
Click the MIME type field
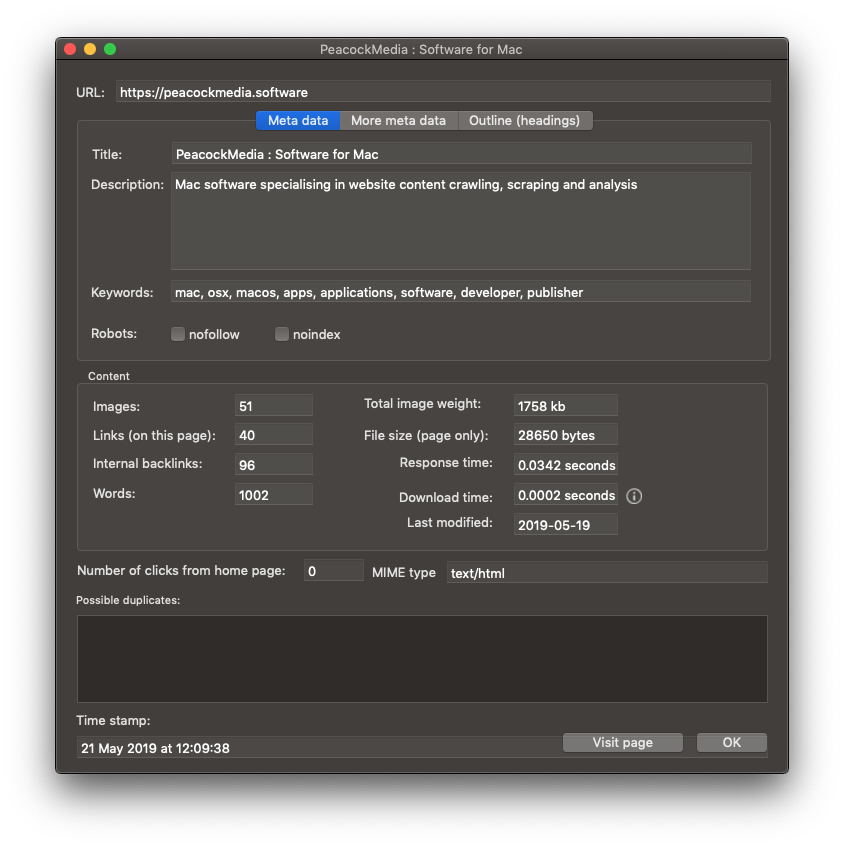pos(606,572)
